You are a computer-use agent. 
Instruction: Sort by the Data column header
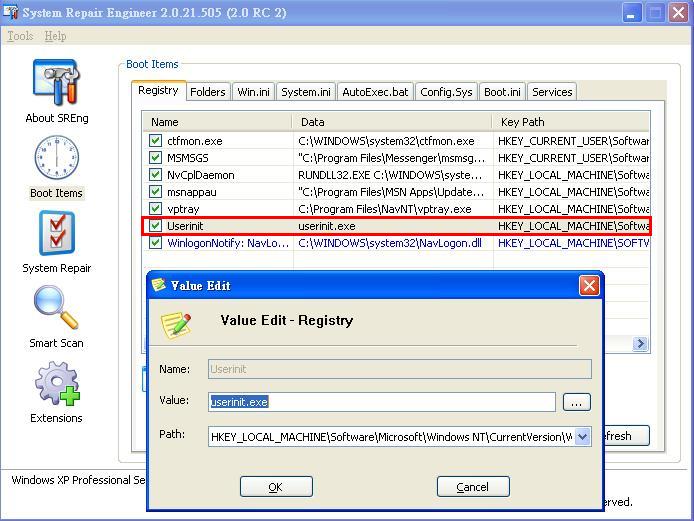[392, 122]
